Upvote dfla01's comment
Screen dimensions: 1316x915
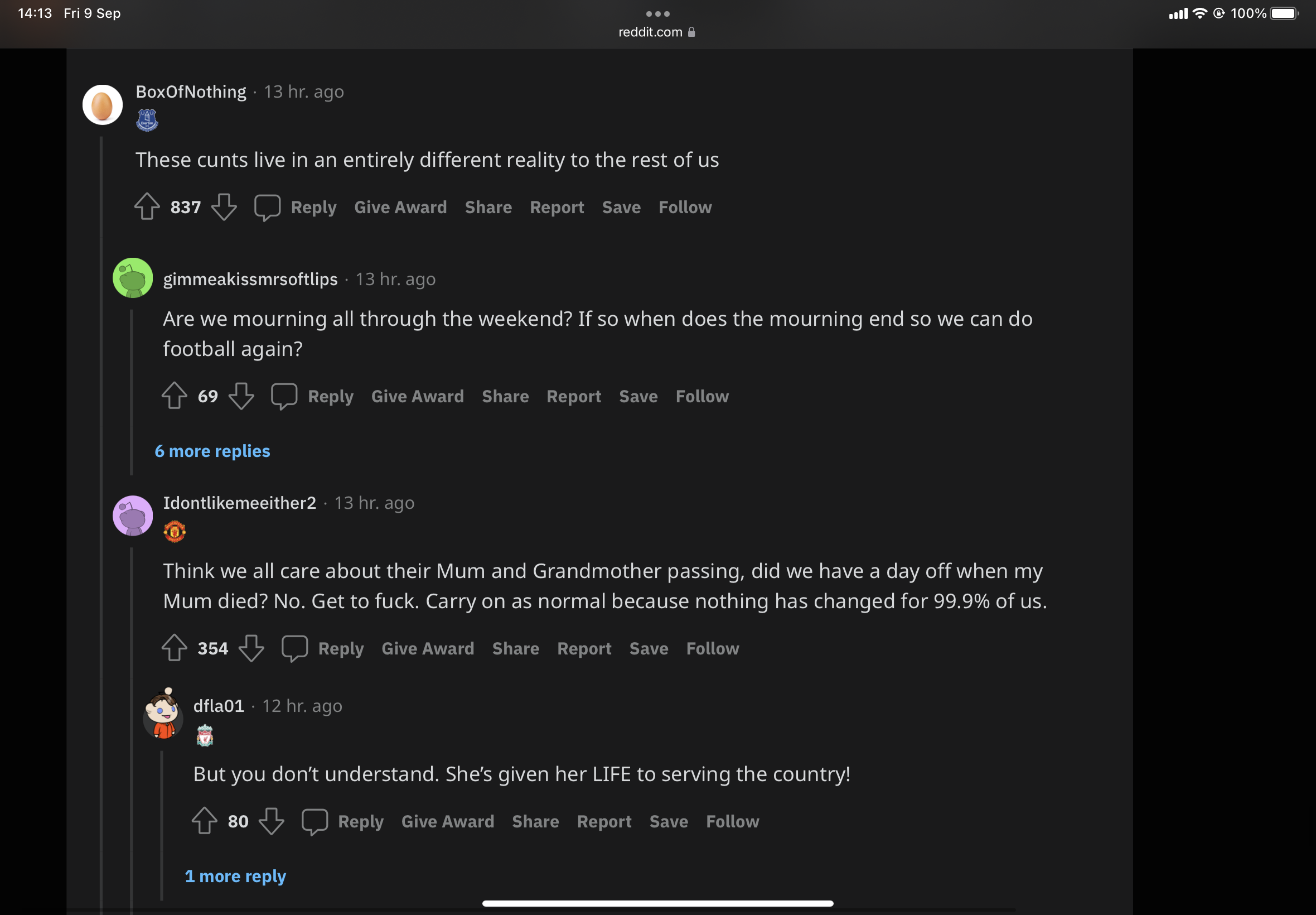(x=204, y=821)
